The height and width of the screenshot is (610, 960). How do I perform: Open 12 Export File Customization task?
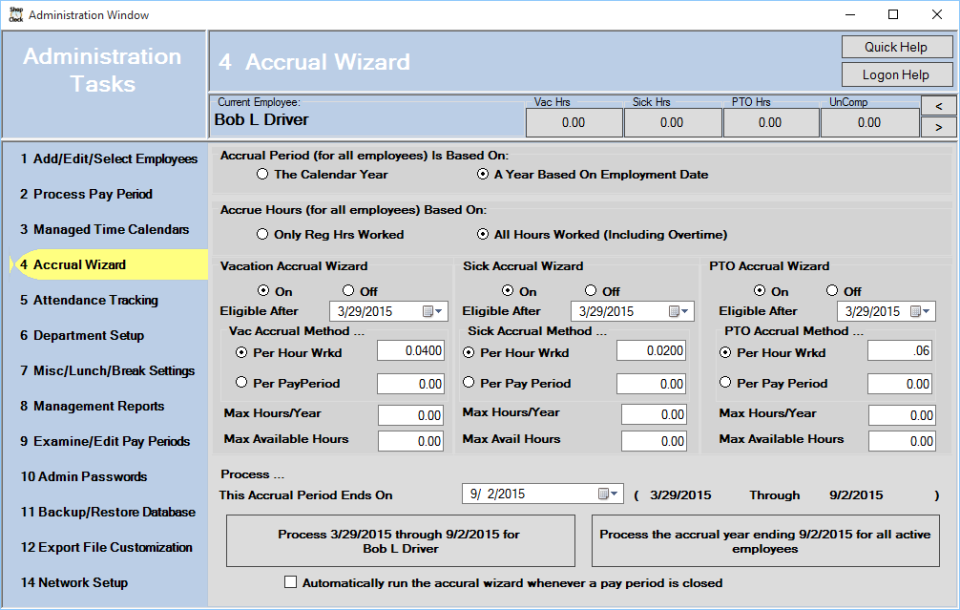tap(107, 548)
